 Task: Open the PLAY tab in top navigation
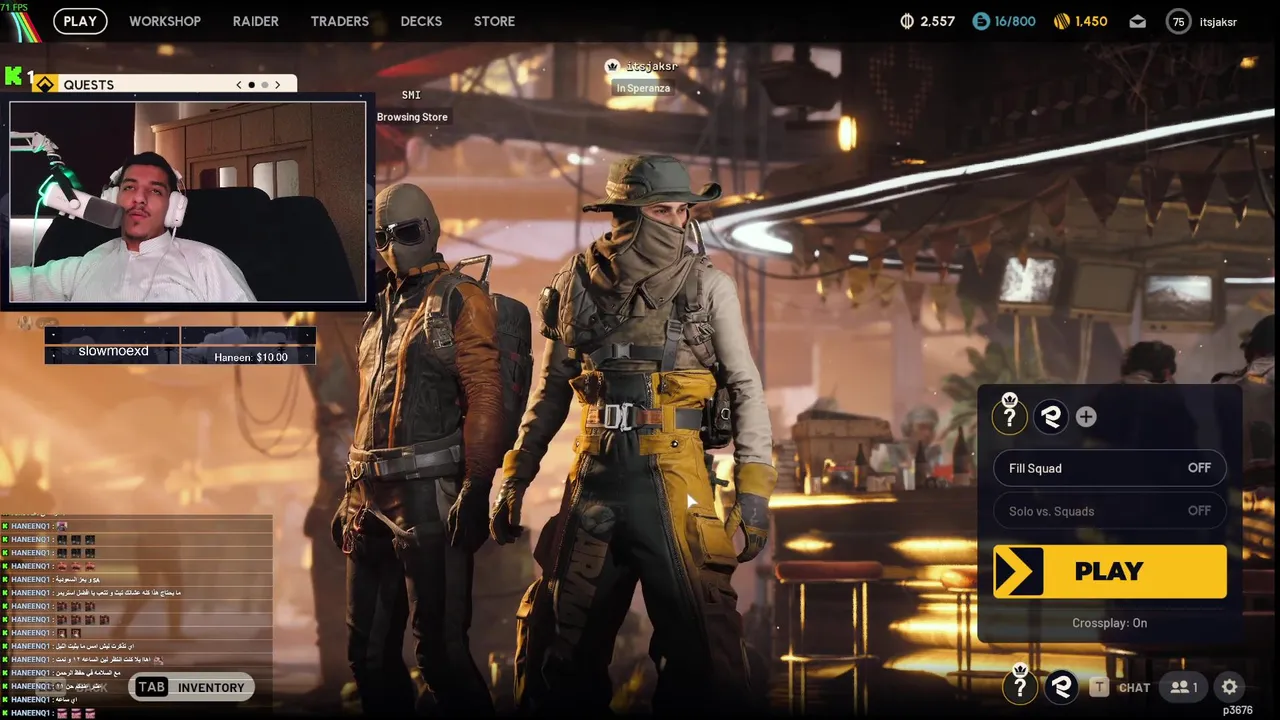pyautogui.click(x=80, y=21)
